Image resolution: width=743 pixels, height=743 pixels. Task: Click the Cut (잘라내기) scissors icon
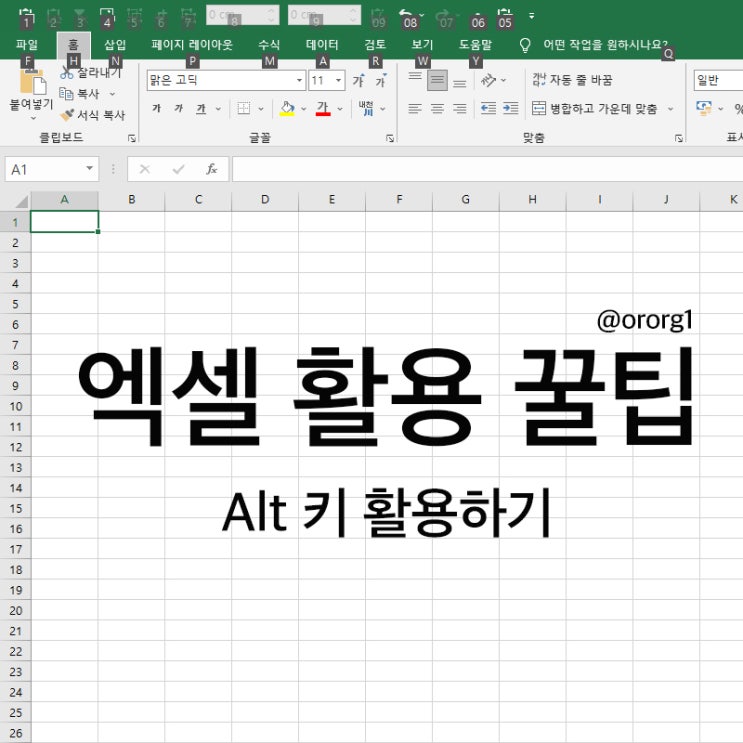point(66,72)
